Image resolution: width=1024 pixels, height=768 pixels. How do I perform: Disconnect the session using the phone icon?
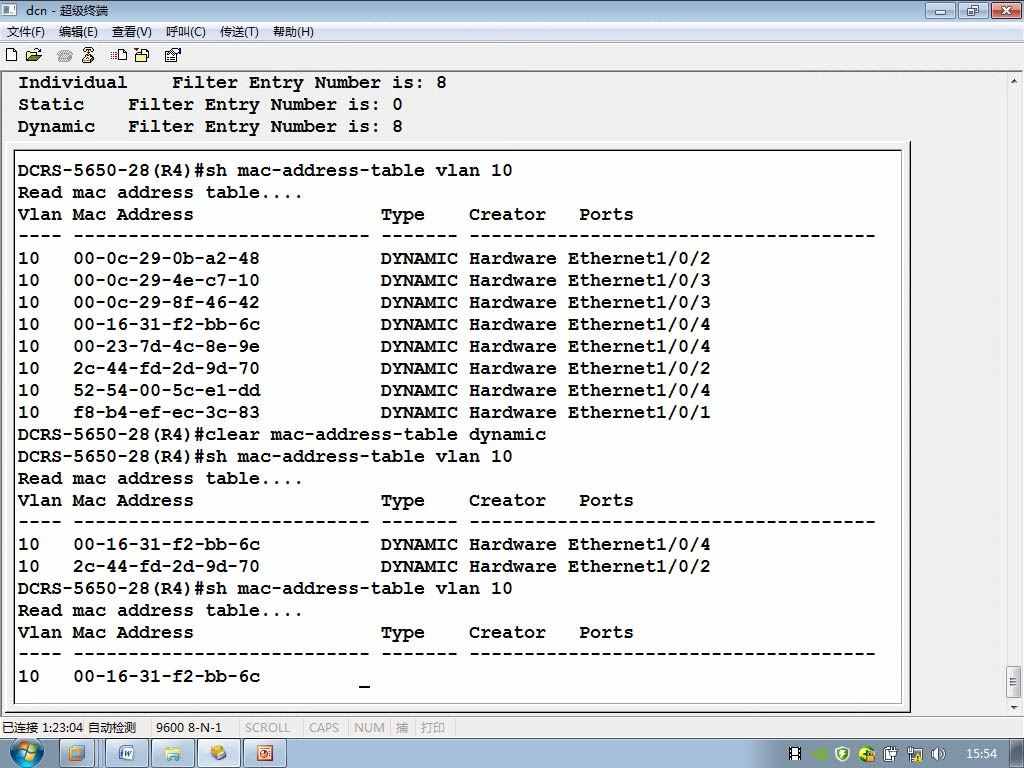tap(88, 55)
